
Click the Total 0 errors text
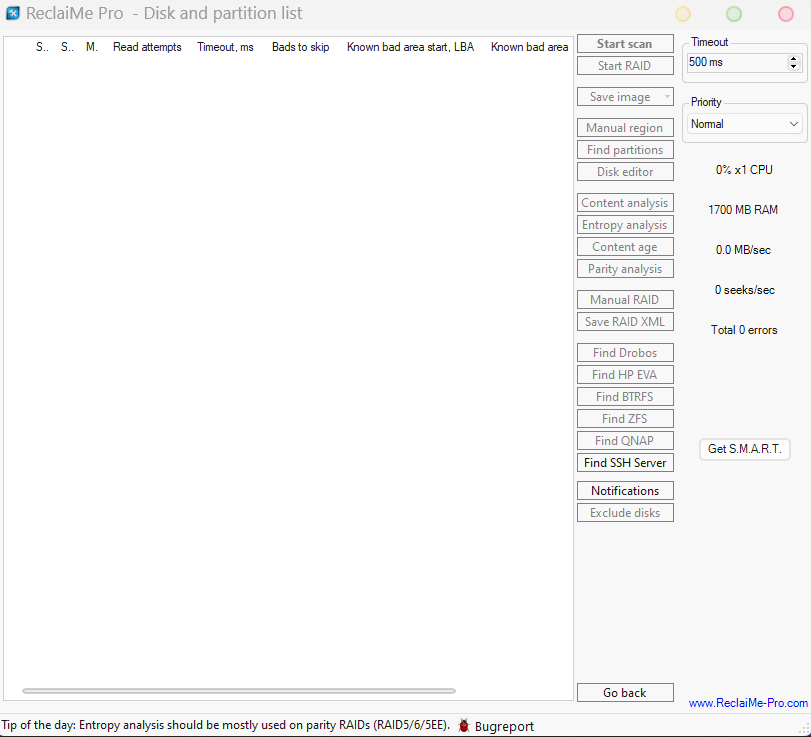click(x=744, y=330)
